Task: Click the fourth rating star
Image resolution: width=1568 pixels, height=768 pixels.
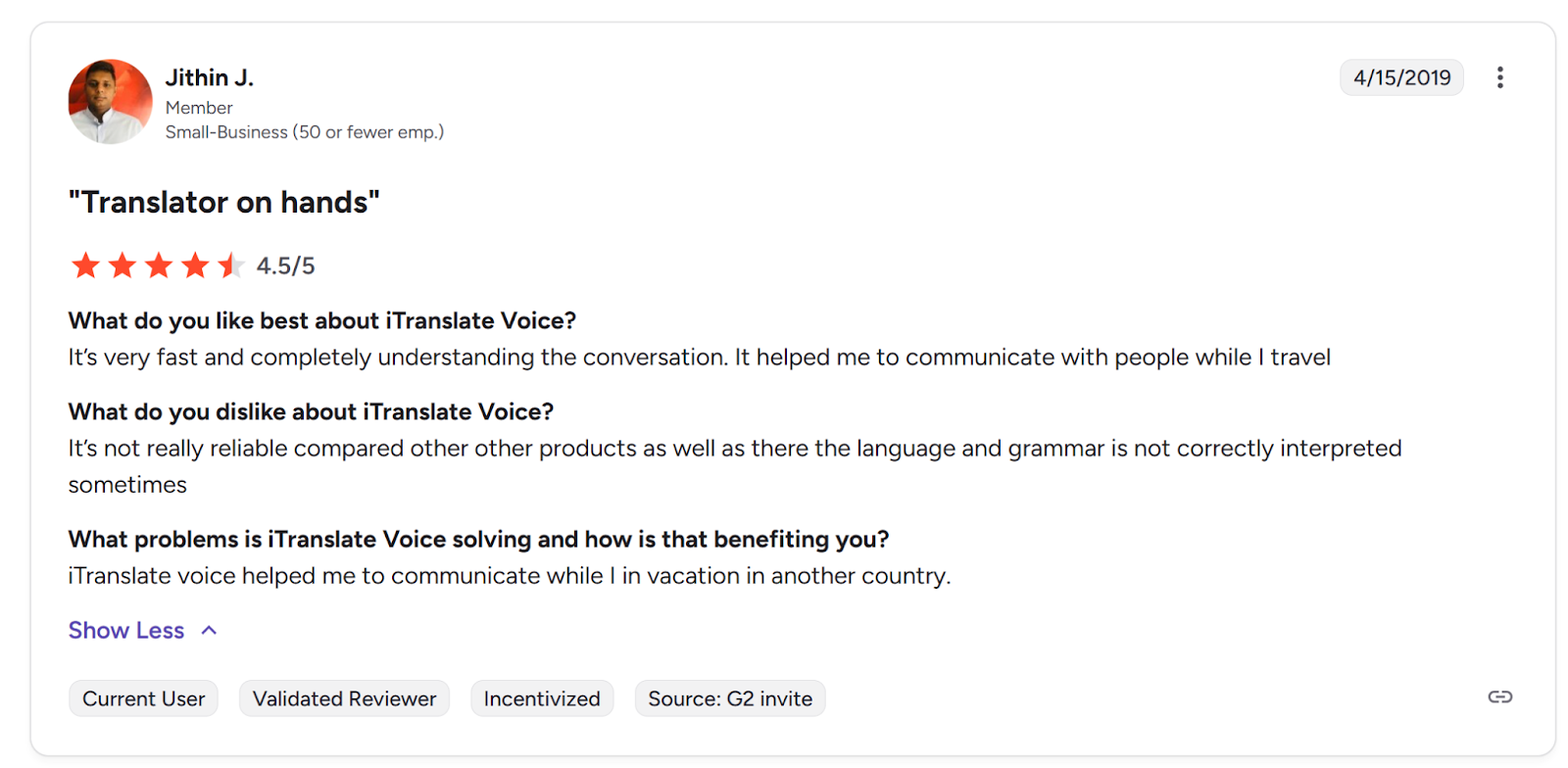Action: pyautogui.click(x=195, y=264)
